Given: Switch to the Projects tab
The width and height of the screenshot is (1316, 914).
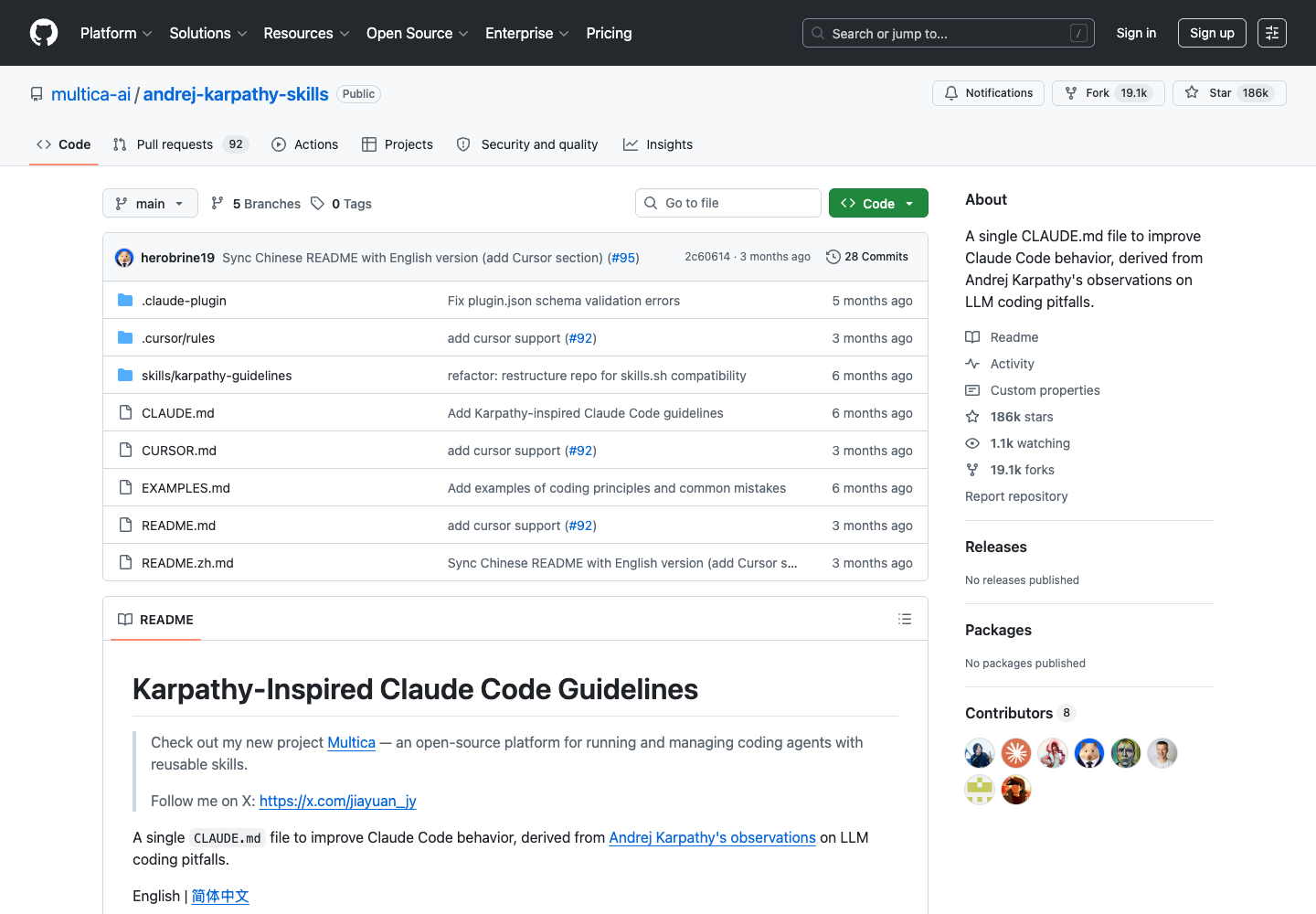Looking at the screenshot, I should click(398, 144).
